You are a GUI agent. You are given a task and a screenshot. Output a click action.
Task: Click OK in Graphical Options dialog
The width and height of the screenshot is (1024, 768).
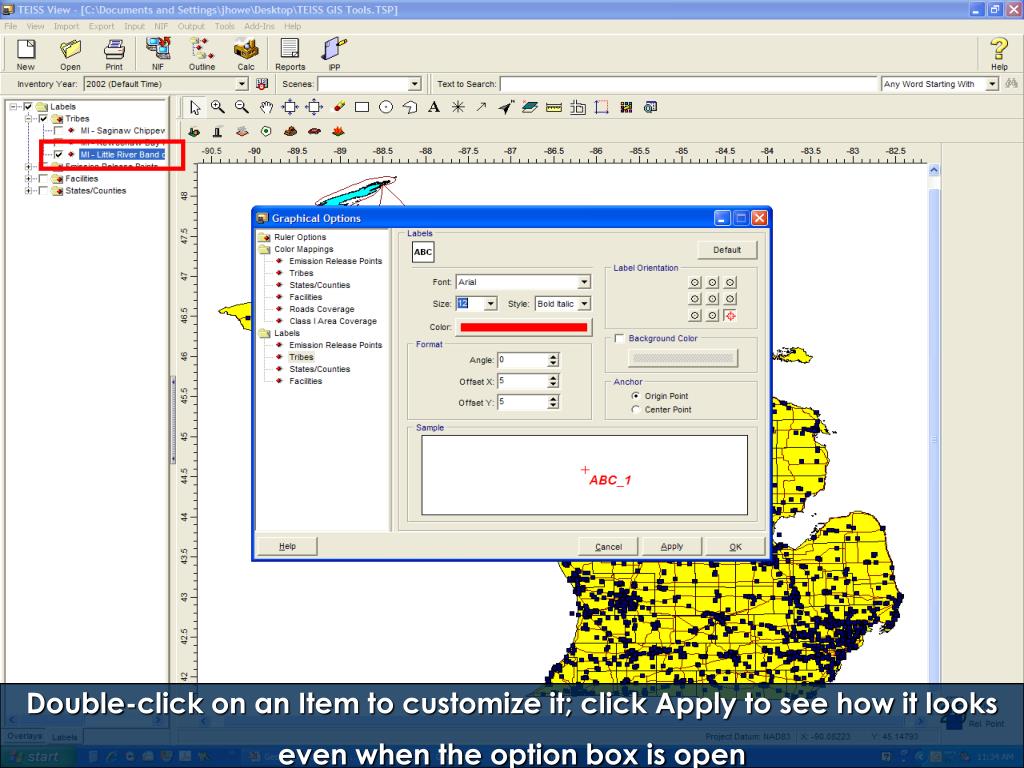(x=735, y=547)
